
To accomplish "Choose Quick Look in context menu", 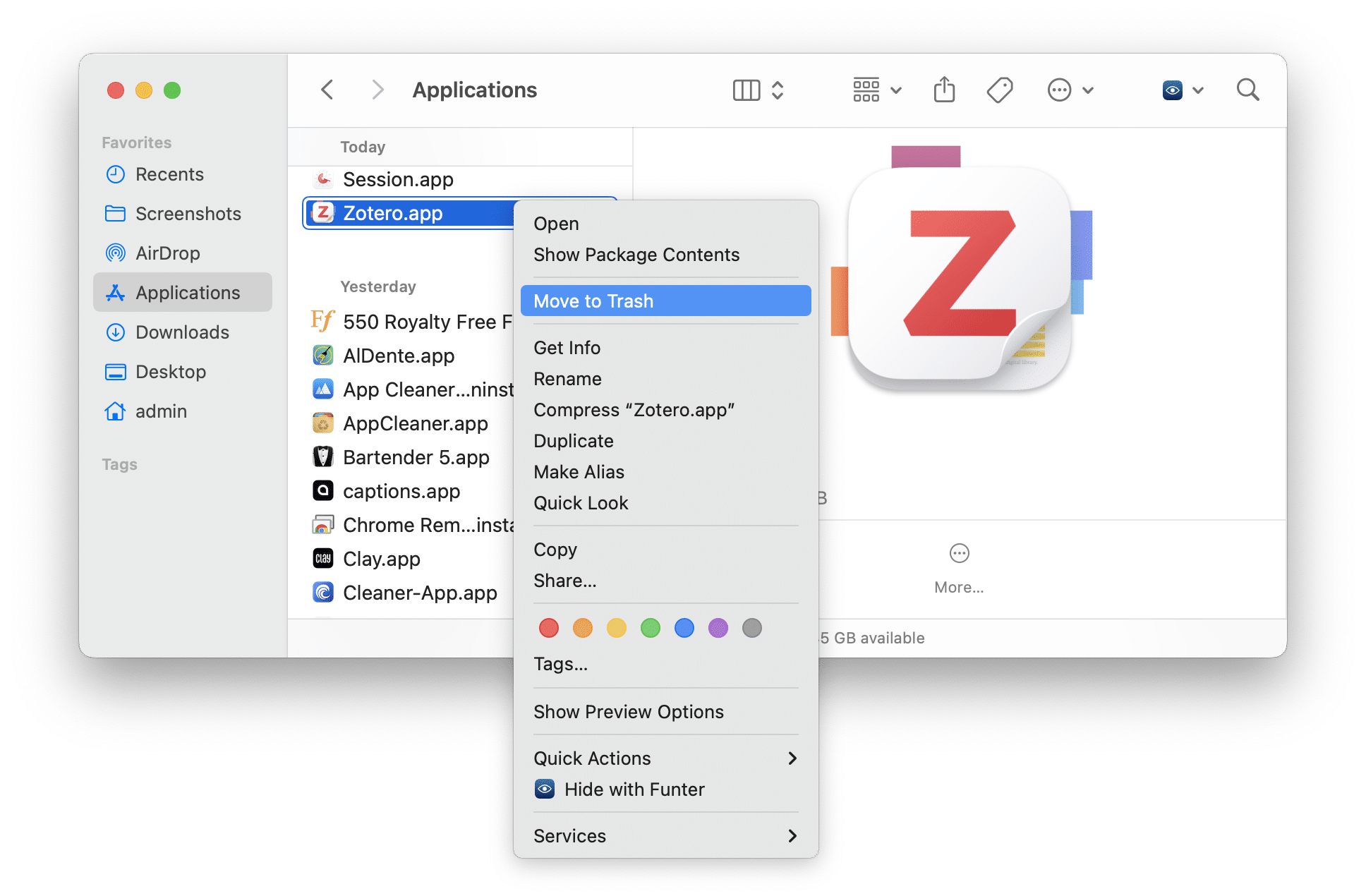I will click(x=665, y=503).
